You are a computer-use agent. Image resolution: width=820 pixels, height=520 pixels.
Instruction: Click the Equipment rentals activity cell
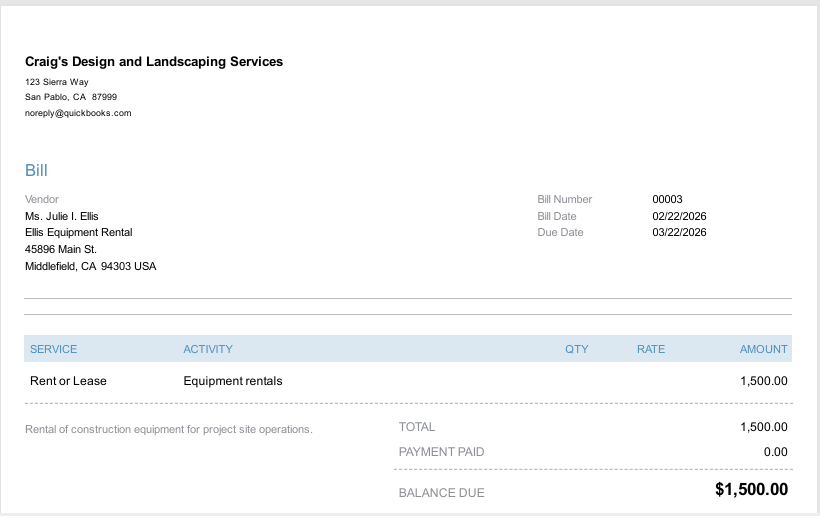233,381
